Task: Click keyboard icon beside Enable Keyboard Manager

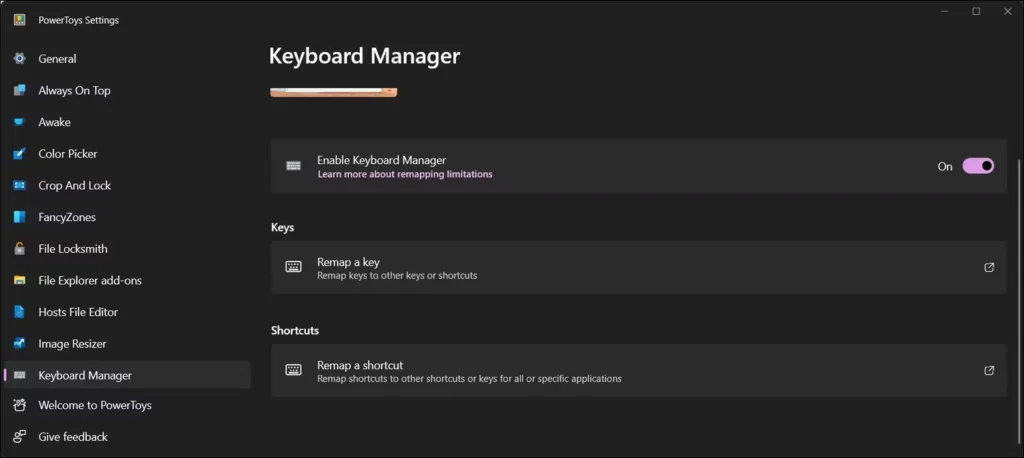Action: [x=293, y=166]
